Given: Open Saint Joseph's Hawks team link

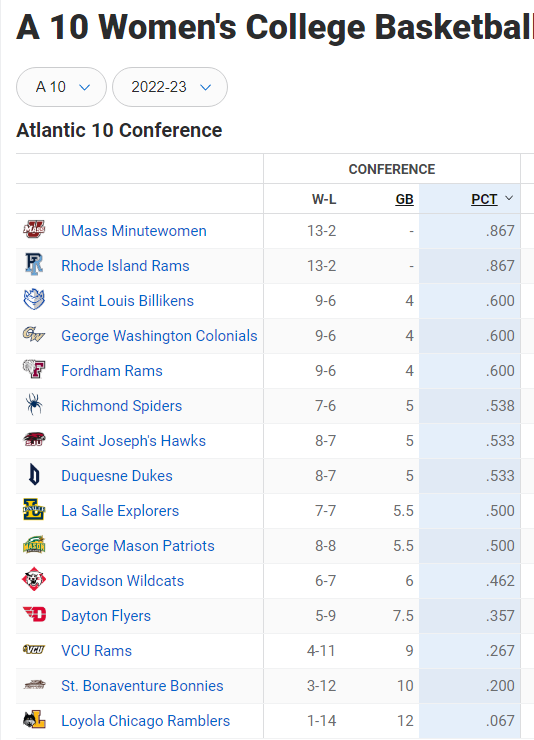Looking at the screenshot, I should [x=134, y=440].
